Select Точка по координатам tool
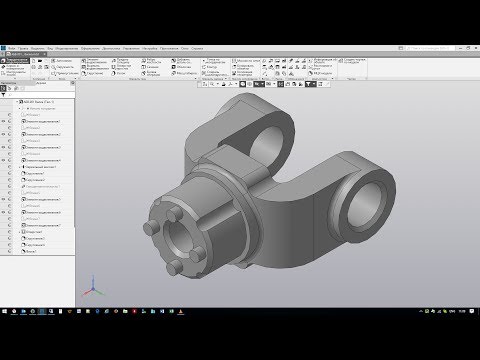This screenshot has width=480, height=360. tap(214, 61)
